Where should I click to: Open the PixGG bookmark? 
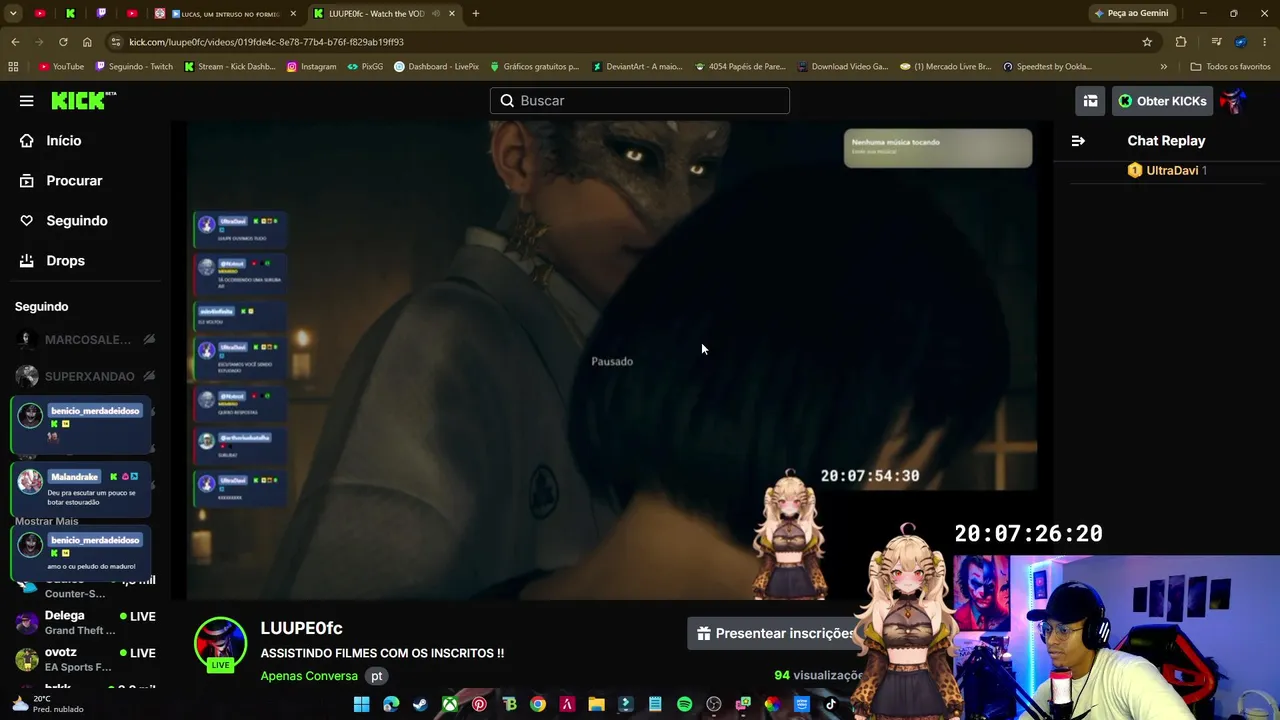(365, 67)
